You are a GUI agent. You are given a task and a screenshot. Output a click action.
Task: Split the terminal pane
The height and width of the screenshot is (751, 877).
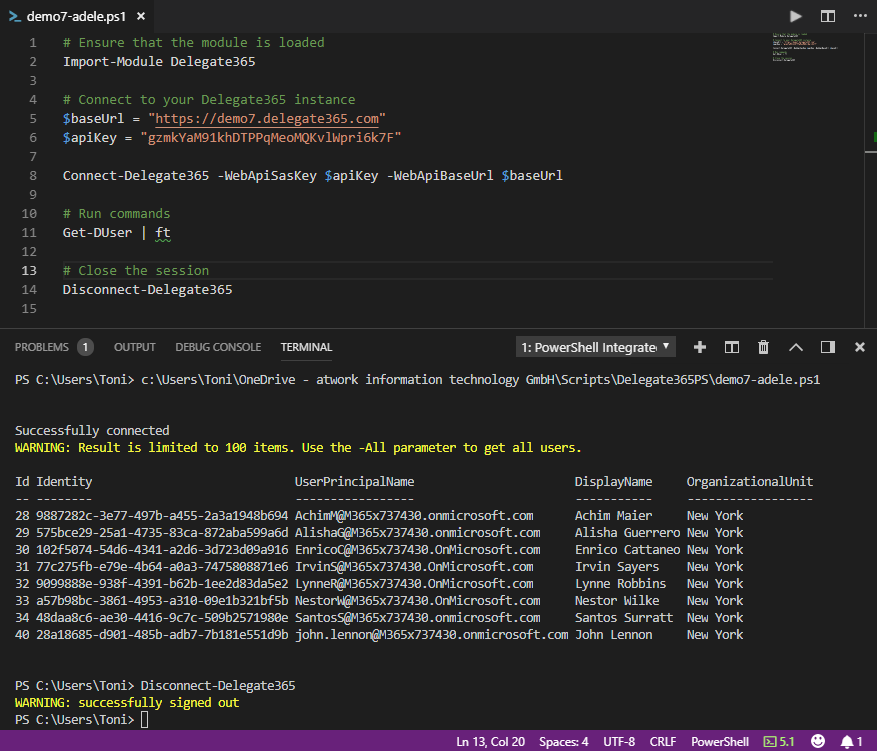tap(732, 347)
